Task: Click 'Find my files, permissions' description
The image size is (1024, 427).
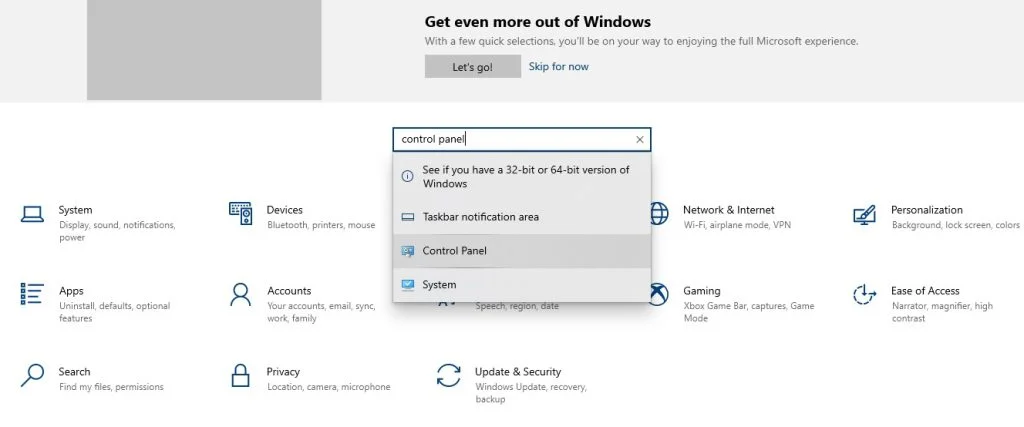Action: click(111, 387)
